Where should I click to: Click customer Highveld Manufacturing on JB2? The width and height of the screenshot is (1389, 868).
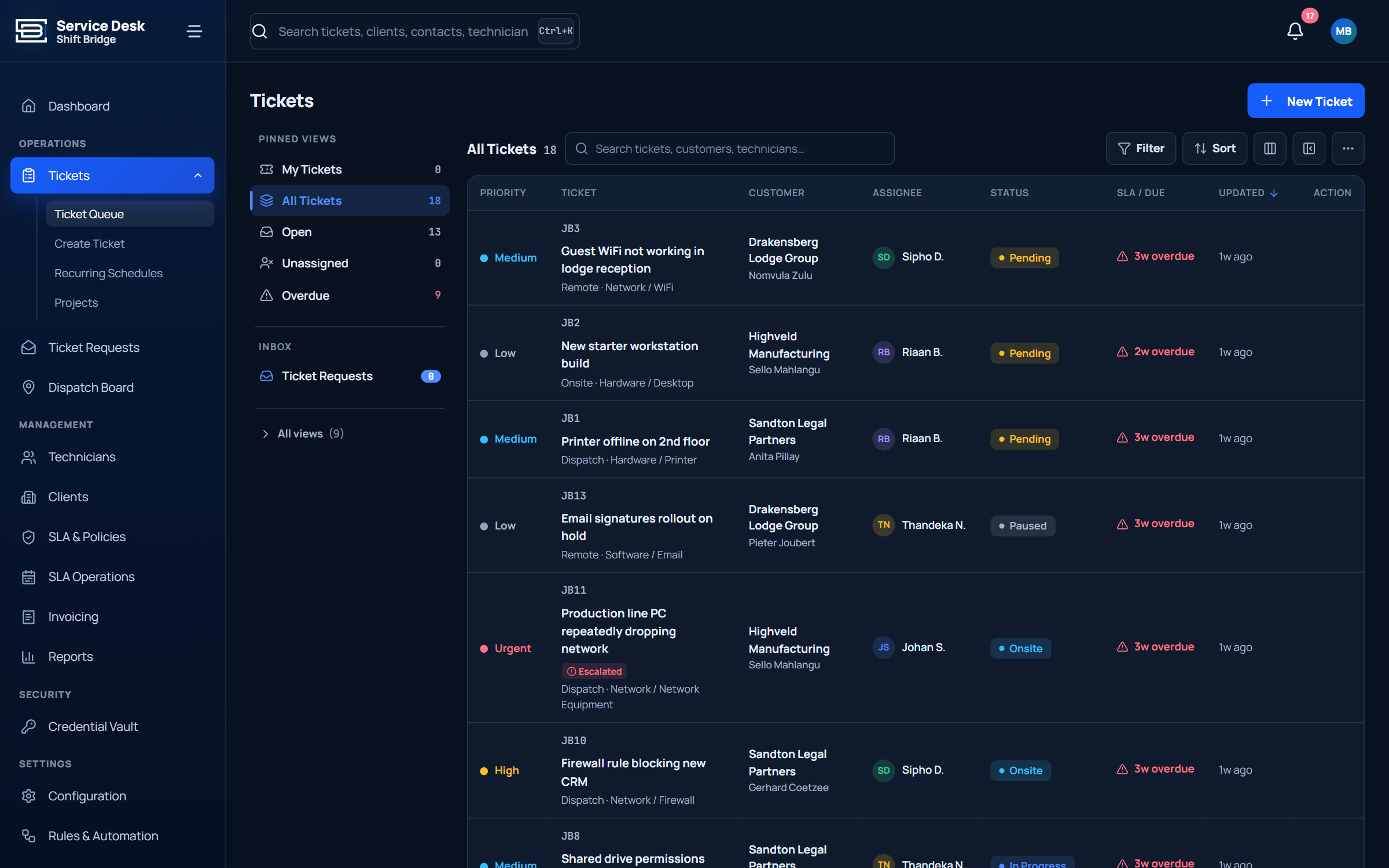click(x=789, y=345)
